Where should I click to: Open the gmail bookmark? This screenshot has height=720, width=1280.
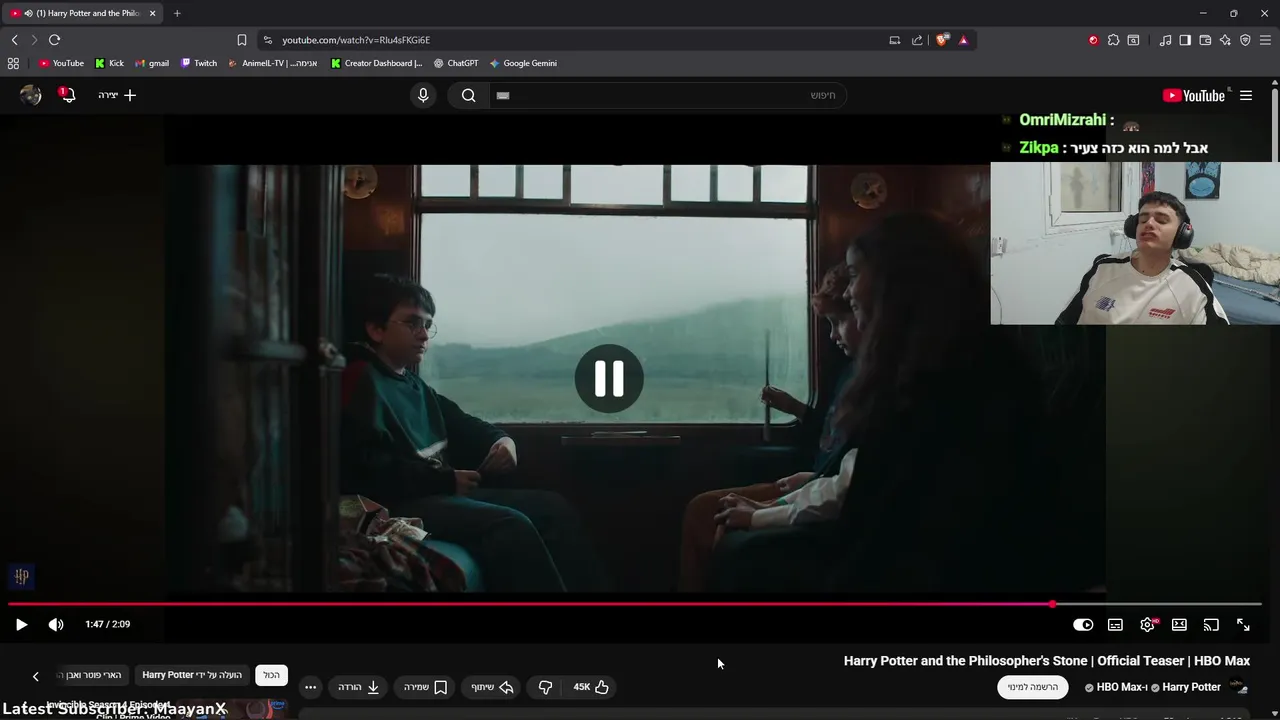[x=152, y=63]
